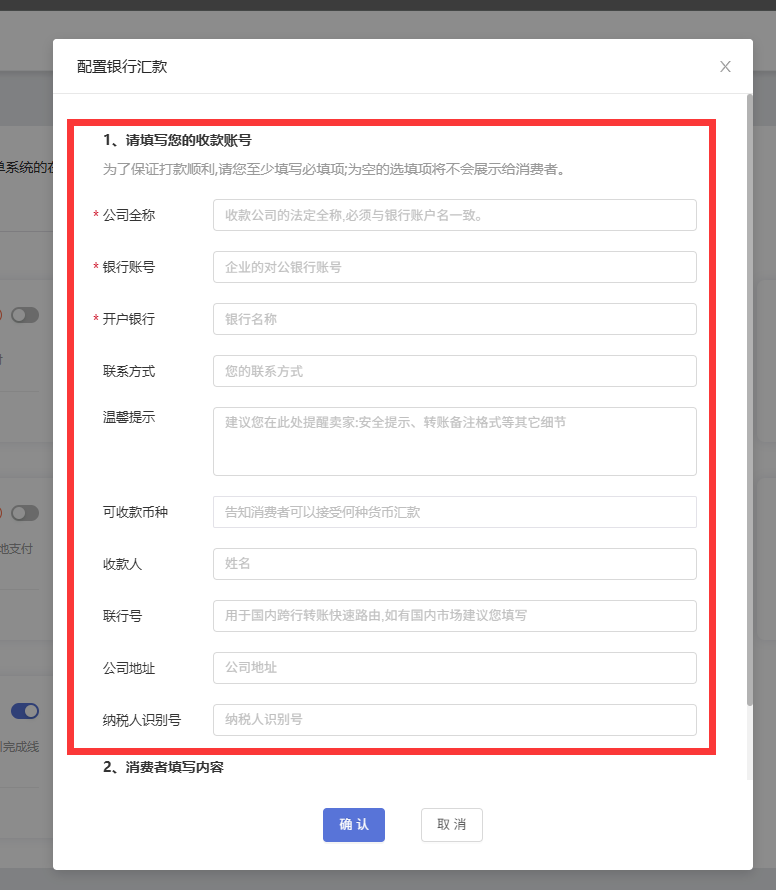Screen dimensions: 776x890
Task: Click the 配置银行汇款 dialog title
Action: click(122, 66)
